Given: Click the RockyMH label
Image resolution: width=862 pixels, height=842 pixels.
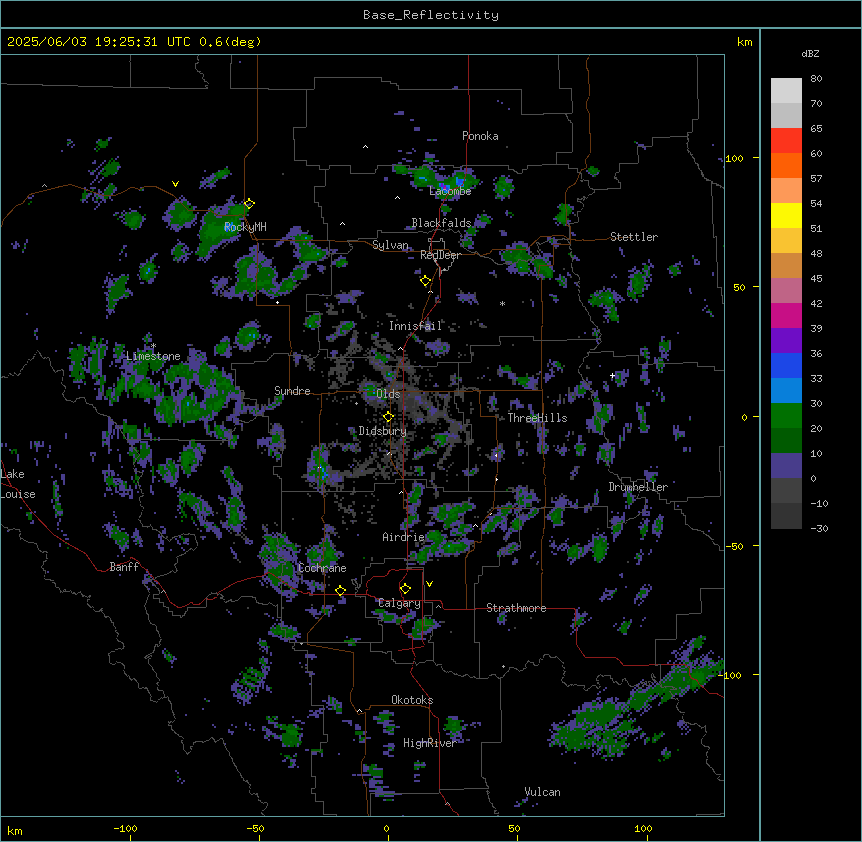Looking at the screenshot, I should pyautogui.click(x=245, y=227).
